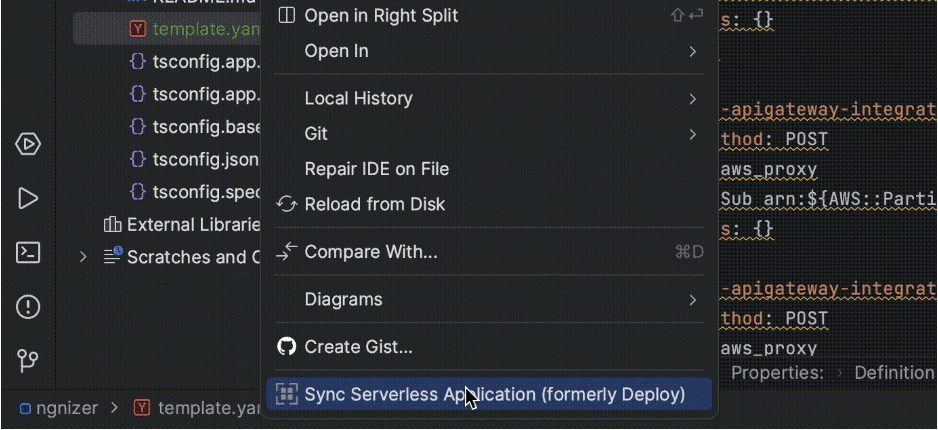938x430 pixels.
Task: Click the Reload from Disk icon
Action: pos(287,204)
